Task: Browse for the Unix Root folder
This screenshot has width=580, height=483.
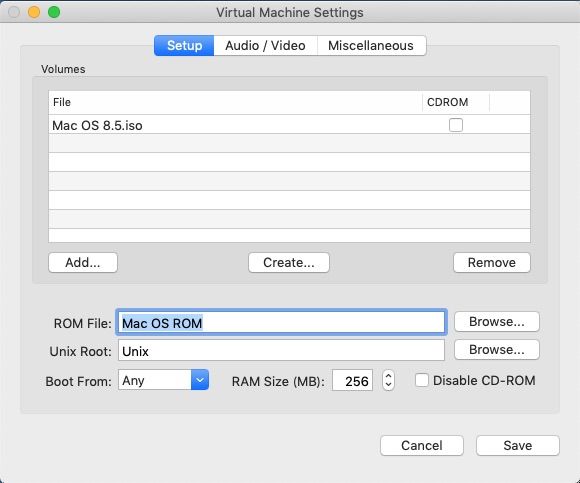Action: click(x=496, y=349)
